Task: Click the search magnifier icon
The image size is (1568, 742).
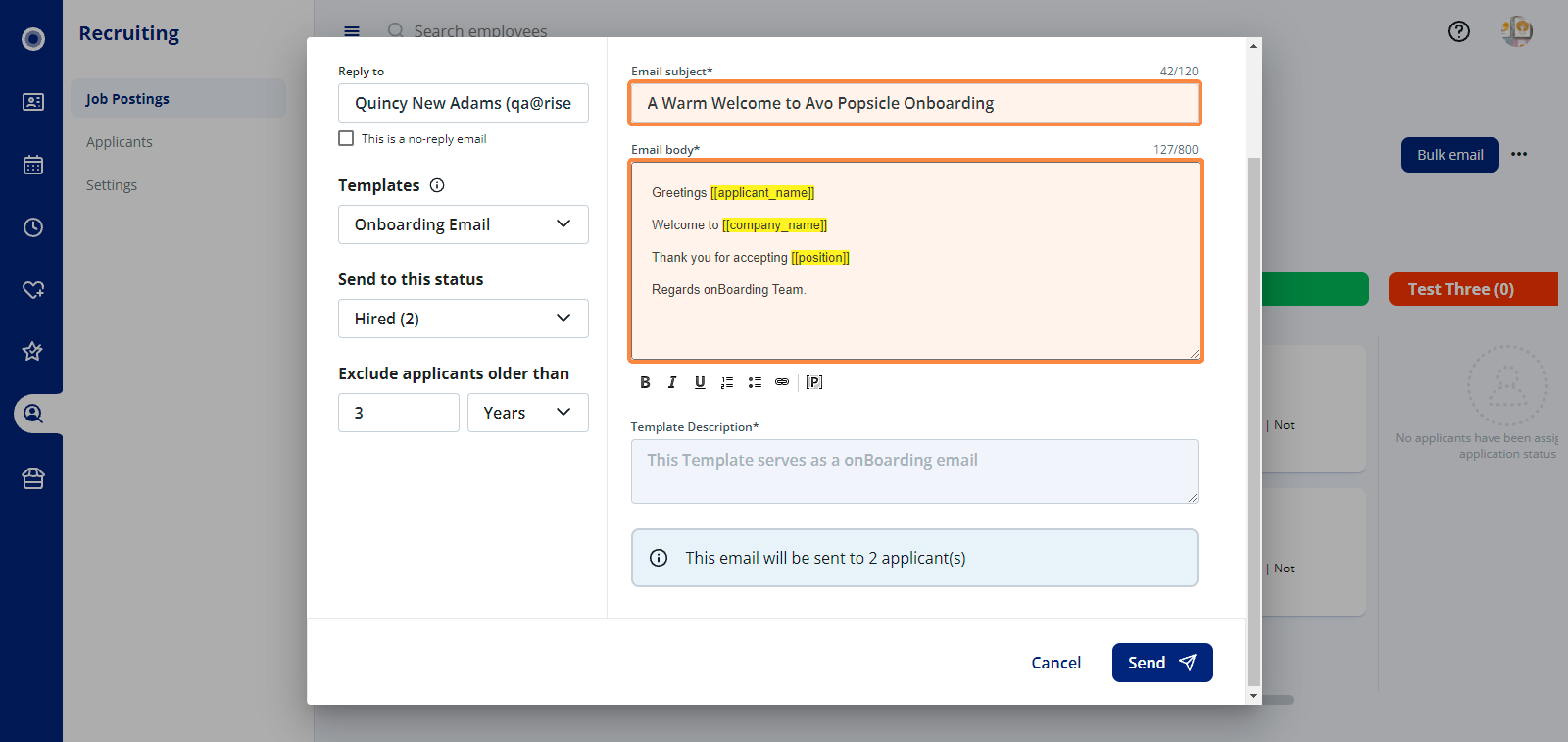Action: (395, 30)
